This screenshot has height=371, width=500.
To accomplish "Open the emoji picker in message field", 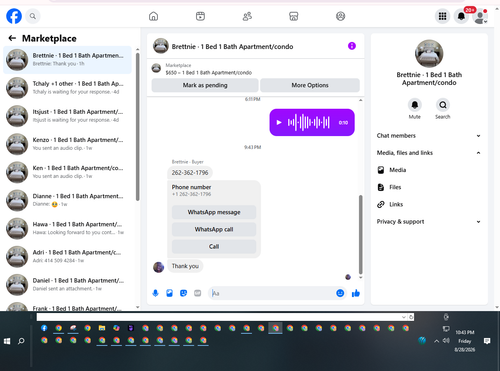I will coord(340,293).
